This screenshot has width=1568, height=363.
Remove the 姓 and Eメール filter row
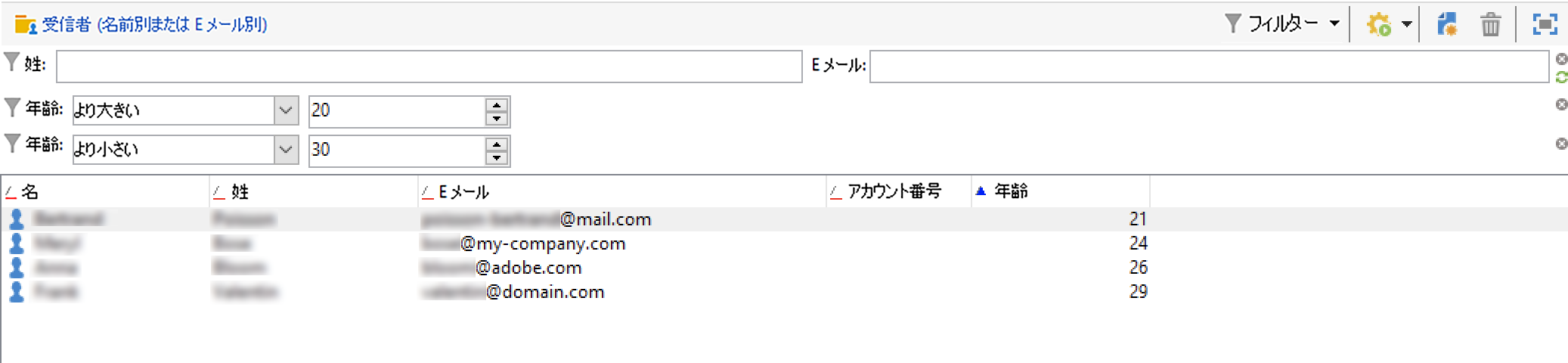tap(1561, 59)
